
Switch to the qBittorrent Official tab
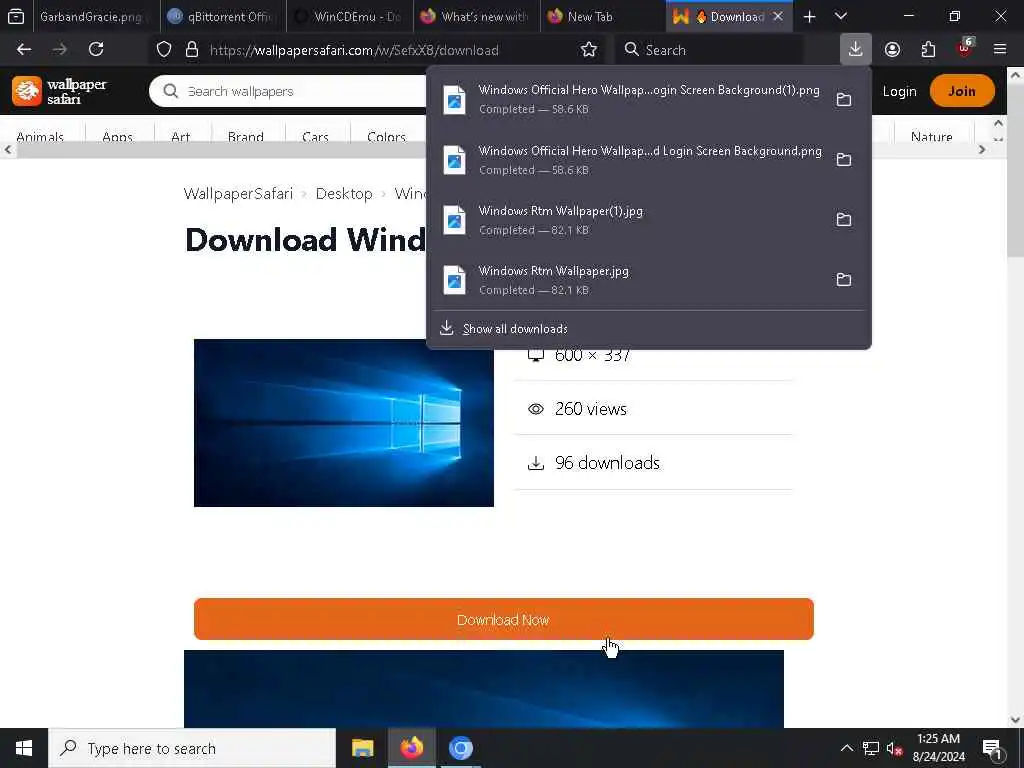[x=222, y=17]
